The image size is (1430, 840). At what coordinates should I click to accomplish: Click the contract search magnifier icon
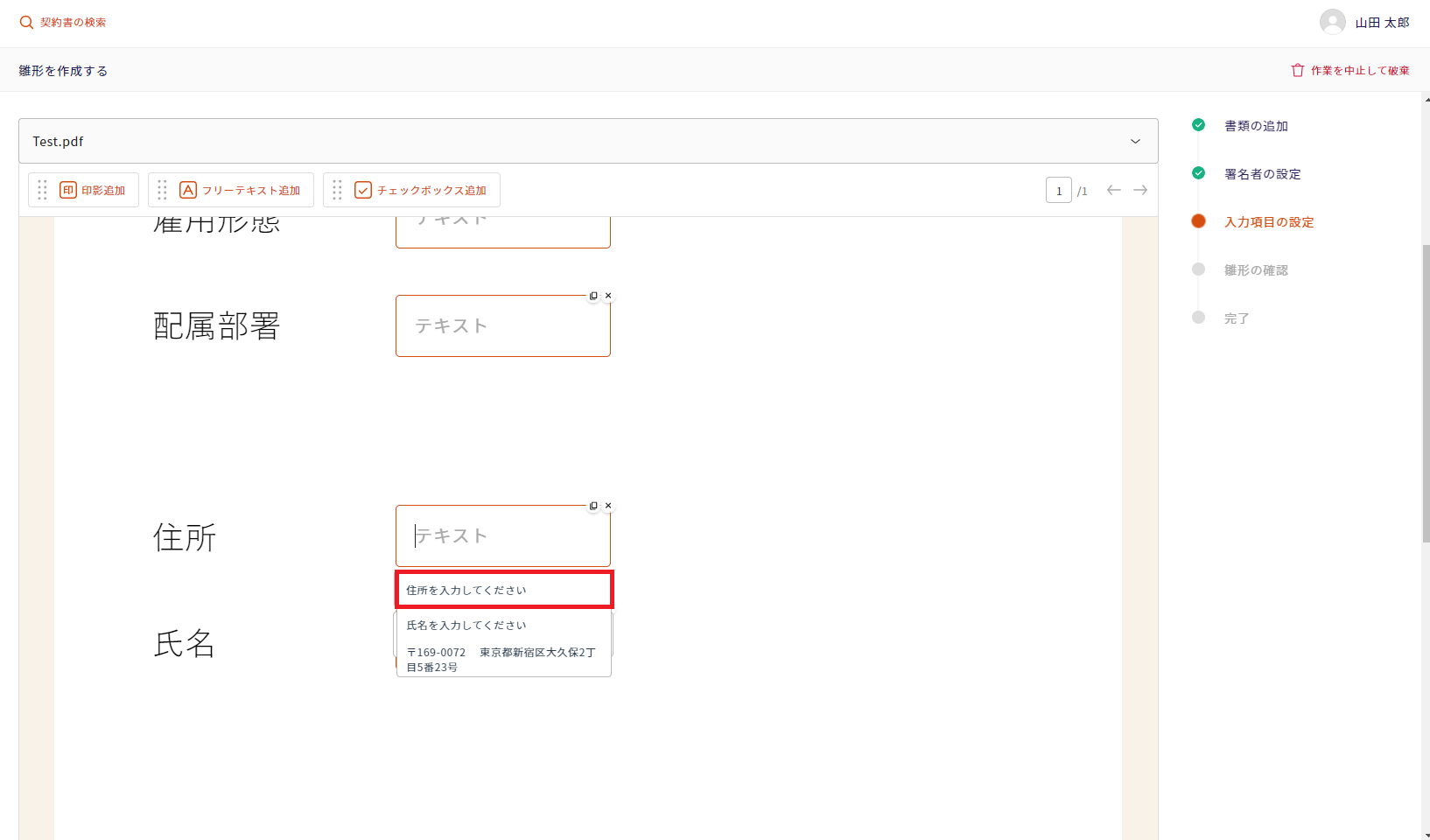point(26,23)
